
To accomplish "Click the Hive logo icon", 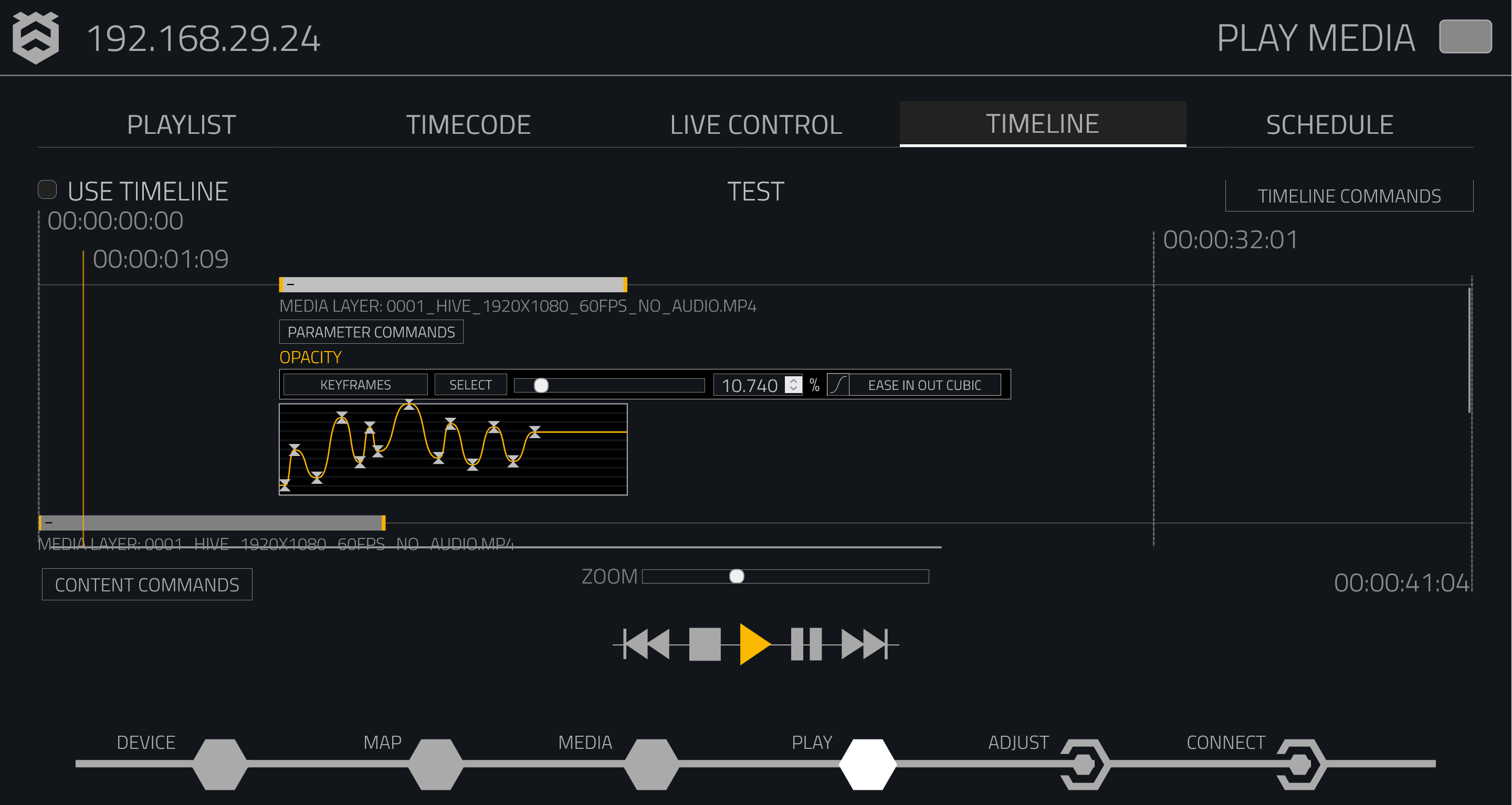I will [x=36, y=38].
